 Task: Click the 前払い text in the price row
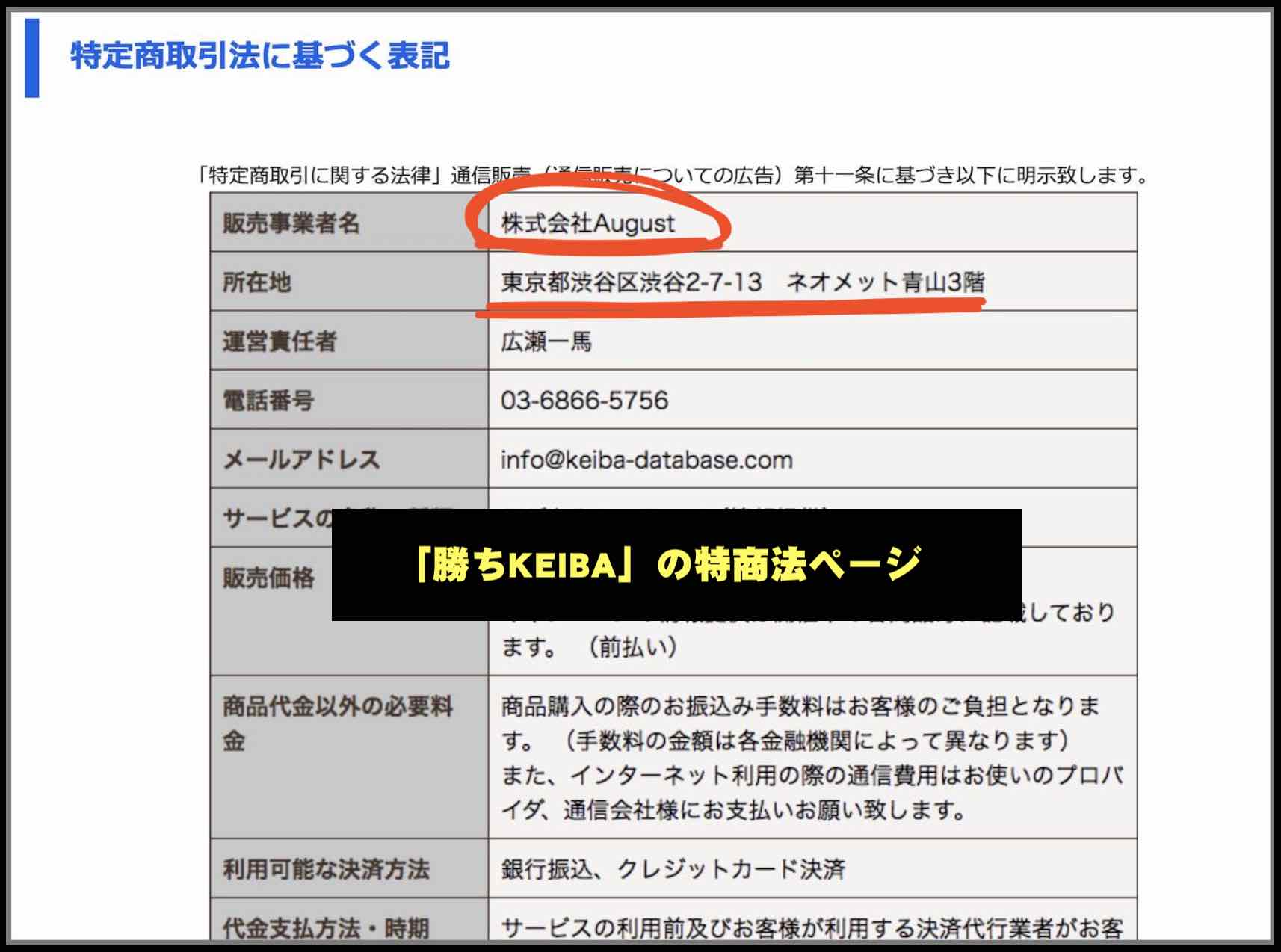[632, 649]
